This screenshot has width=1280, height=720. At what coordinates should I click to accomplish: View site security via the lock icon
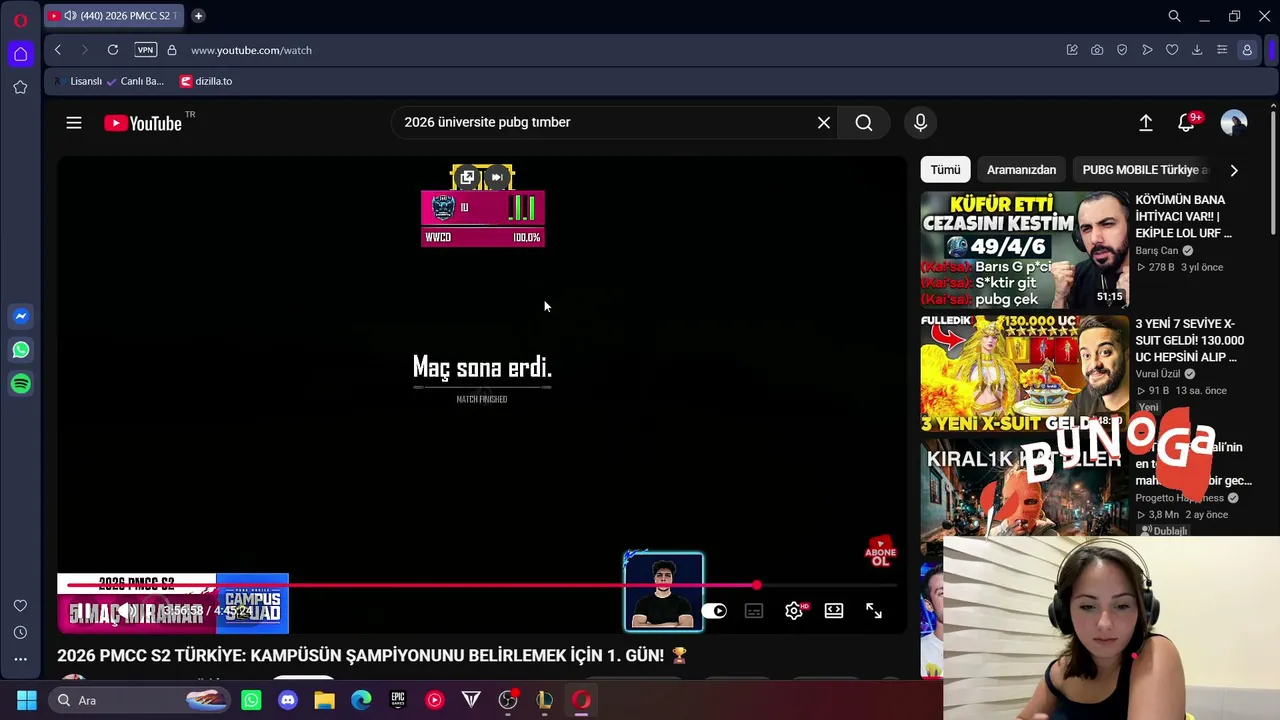click(172, 50)
